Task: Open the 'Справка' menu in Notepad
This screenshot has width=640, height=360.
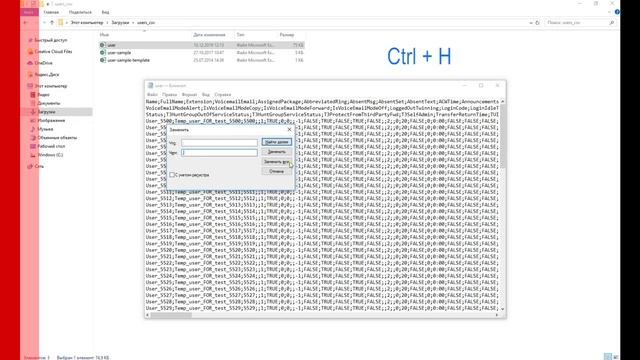Action: coord(222,95)
